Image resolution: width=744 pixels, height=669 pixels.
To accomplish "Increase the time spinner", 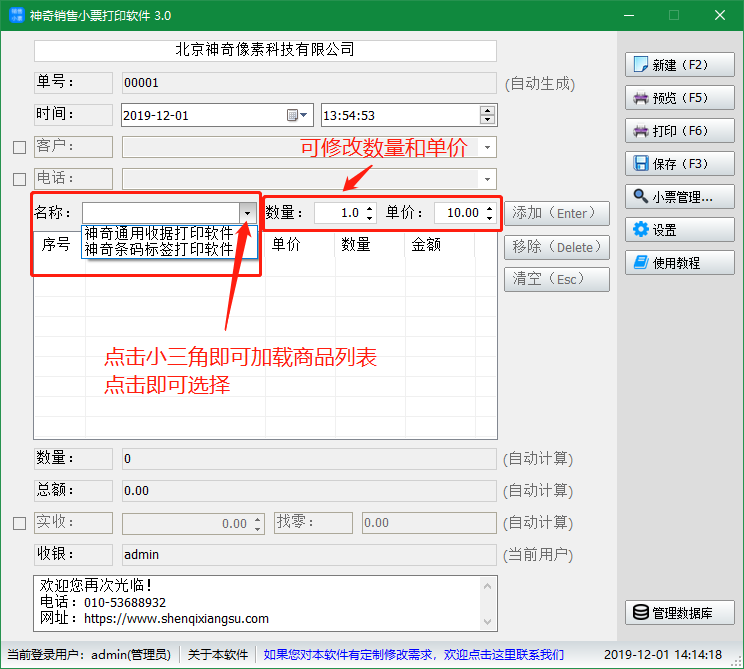I will [487, 111].
